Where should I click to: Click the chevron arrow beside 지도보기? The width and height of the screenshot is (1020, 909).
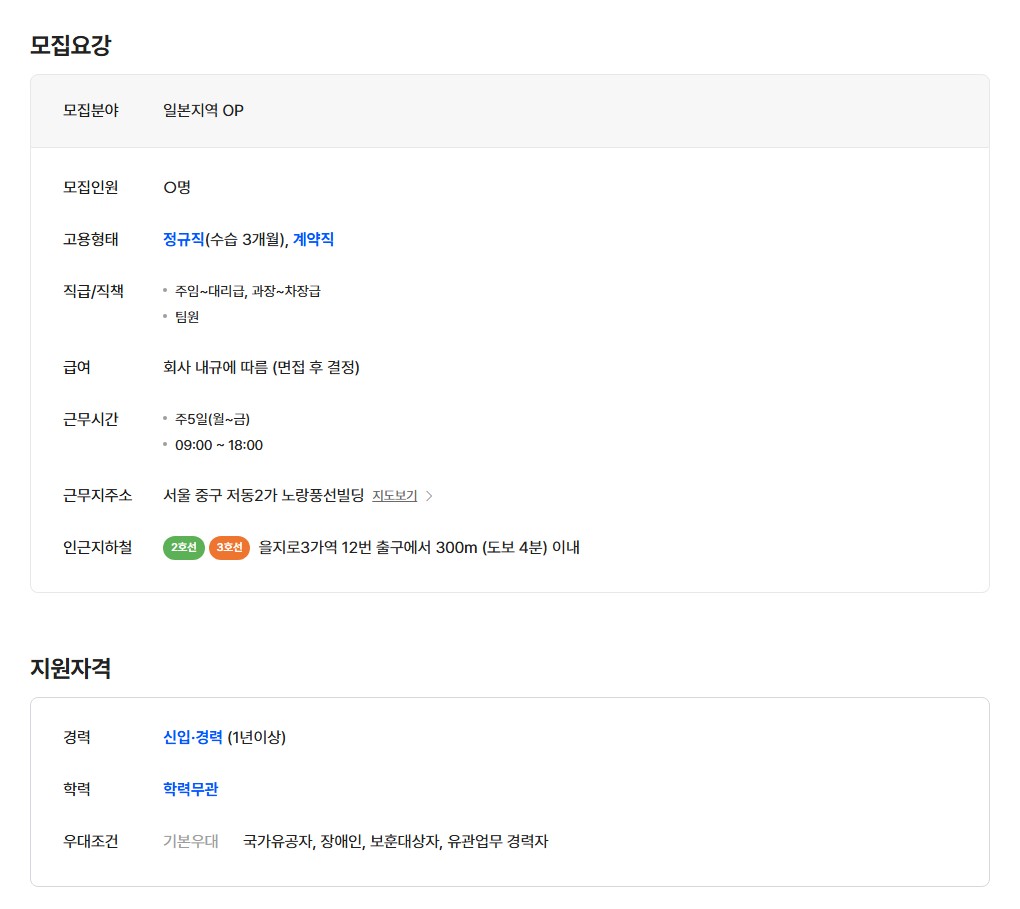pyautogui.click(x=429, y=496)
